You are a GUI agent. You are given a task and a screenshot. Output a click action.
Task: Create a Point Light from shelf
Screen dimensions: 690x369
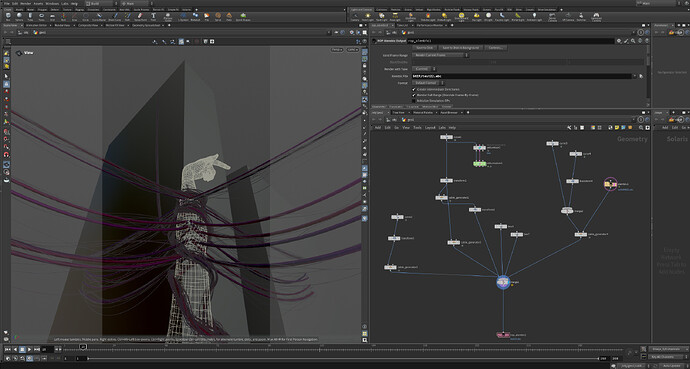(x=367, y=17)
